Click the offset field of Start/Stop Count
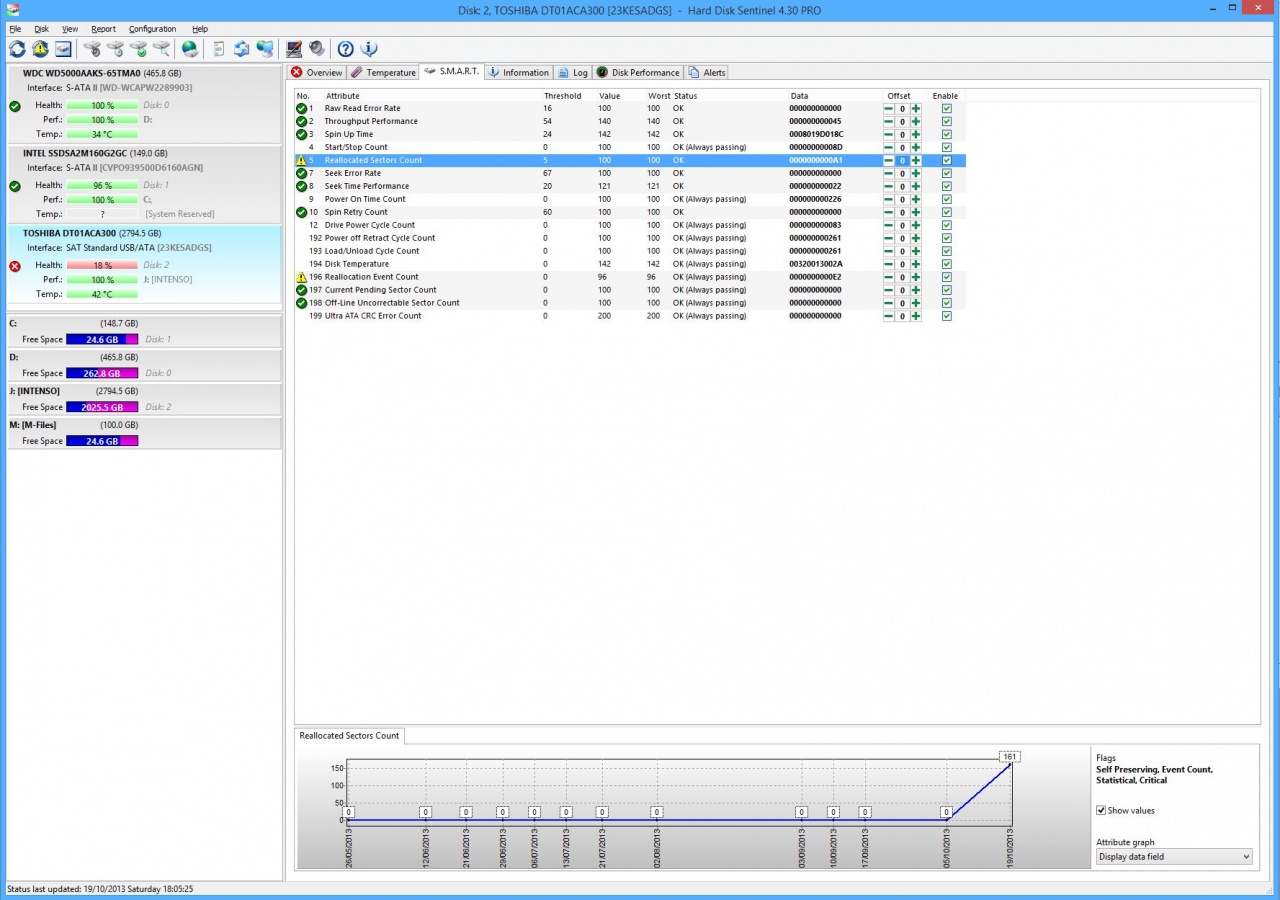 pos(902,147)
